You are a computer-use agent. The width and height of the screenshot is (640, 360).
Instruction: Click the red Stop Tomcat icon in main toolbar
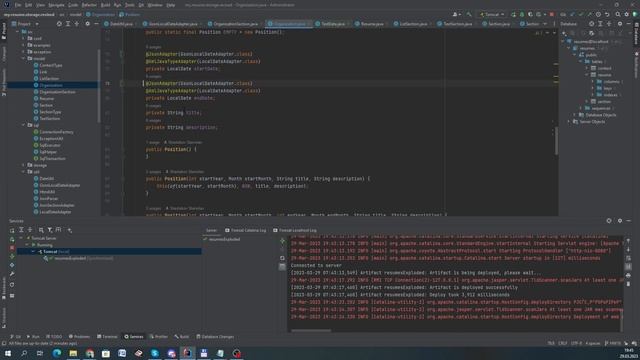[552, 14]
